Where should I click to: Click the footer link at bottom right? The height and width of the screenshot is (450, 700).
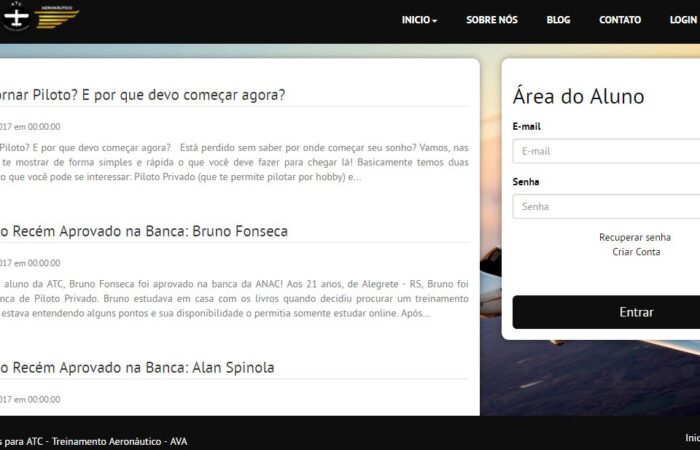click(691, 437)
